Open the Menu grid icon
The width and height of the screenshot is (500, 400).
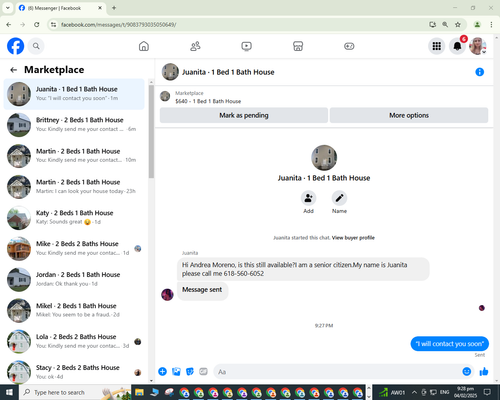point(436,46)
